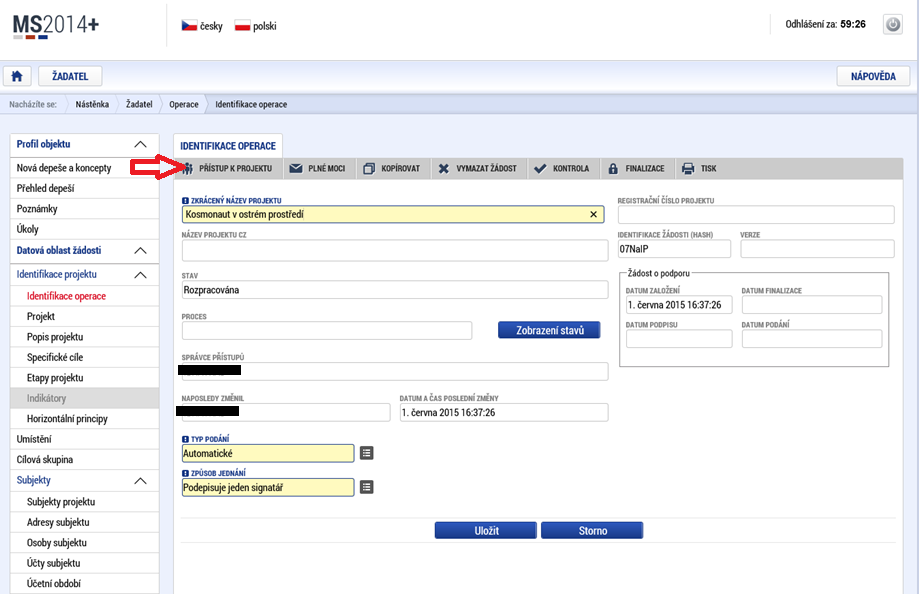Open Osoby subjektu in sidebar
The width and height of the screenshot is (919, 594).
84,543
